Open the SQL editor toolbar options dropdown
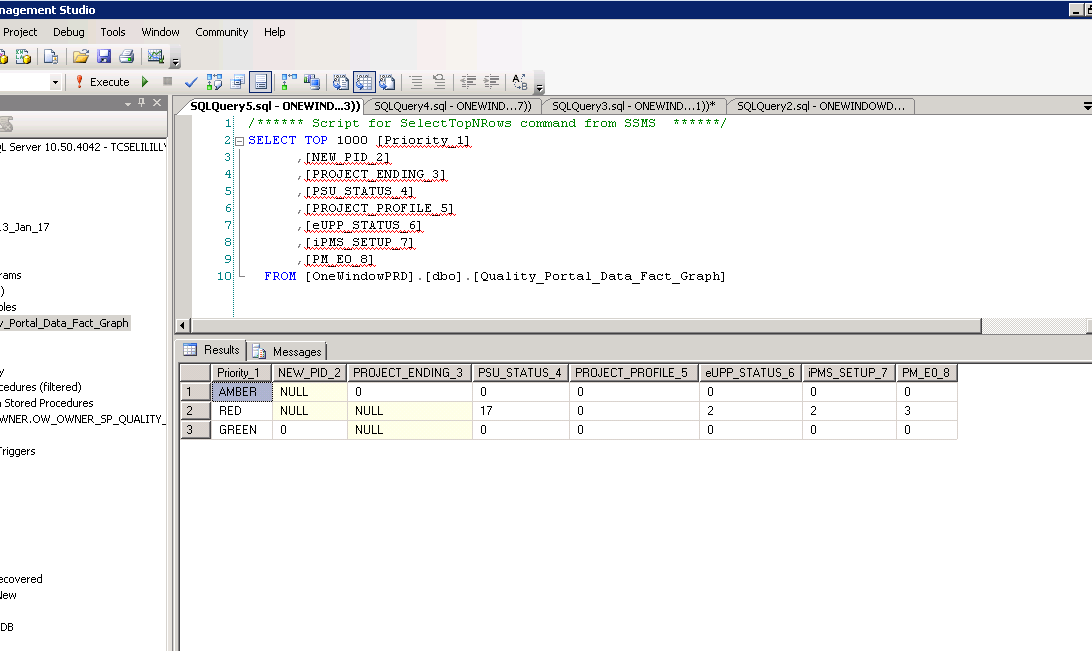 pyautogui.click(x=540, y=86)
